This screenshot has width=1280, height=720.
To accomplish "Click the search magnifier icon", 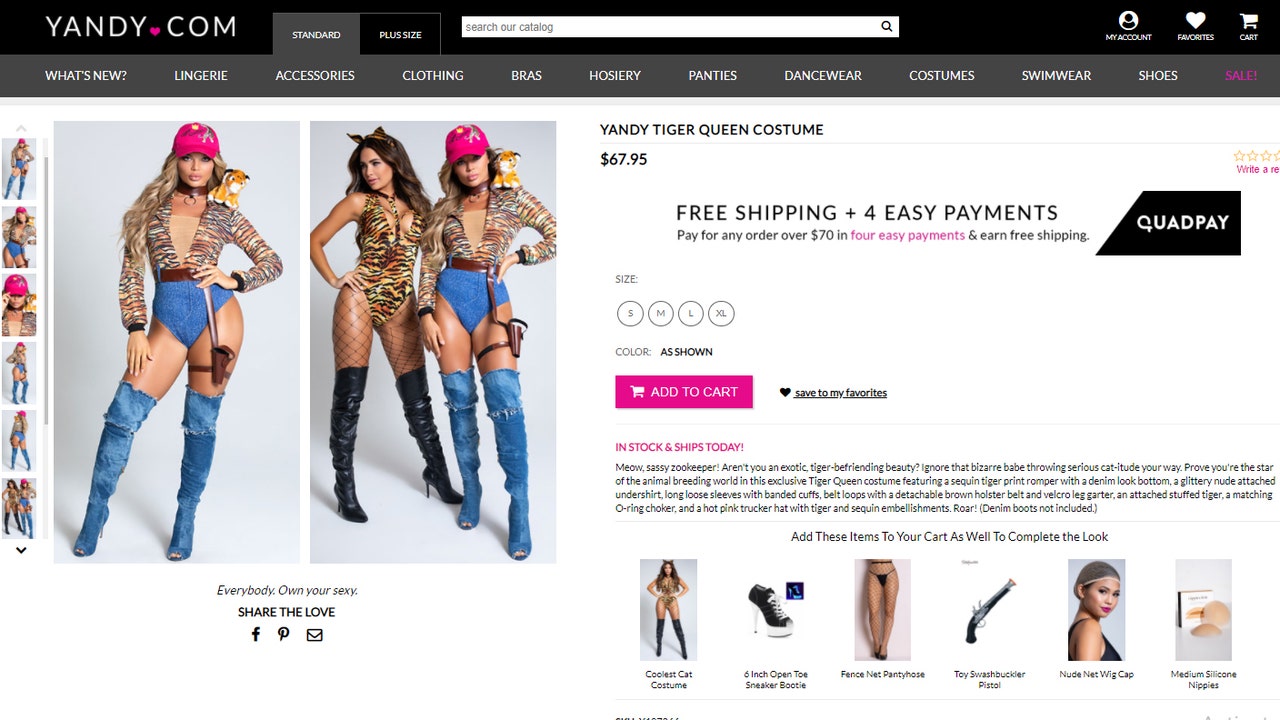I will pos(886,27).
